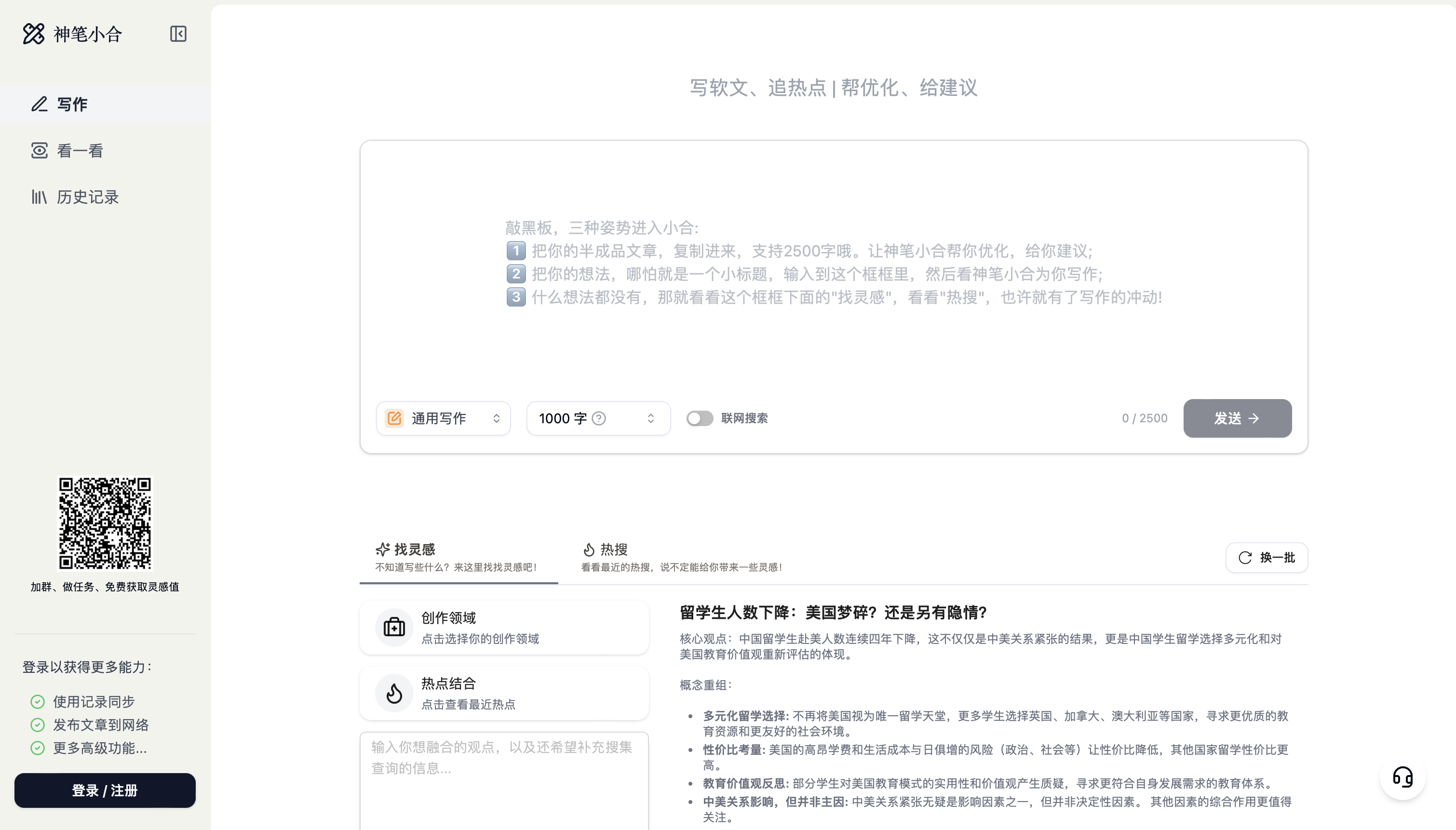Click the 发送 button
Viewport: 1456px width, 830px height.
(x=1237, y=418)
